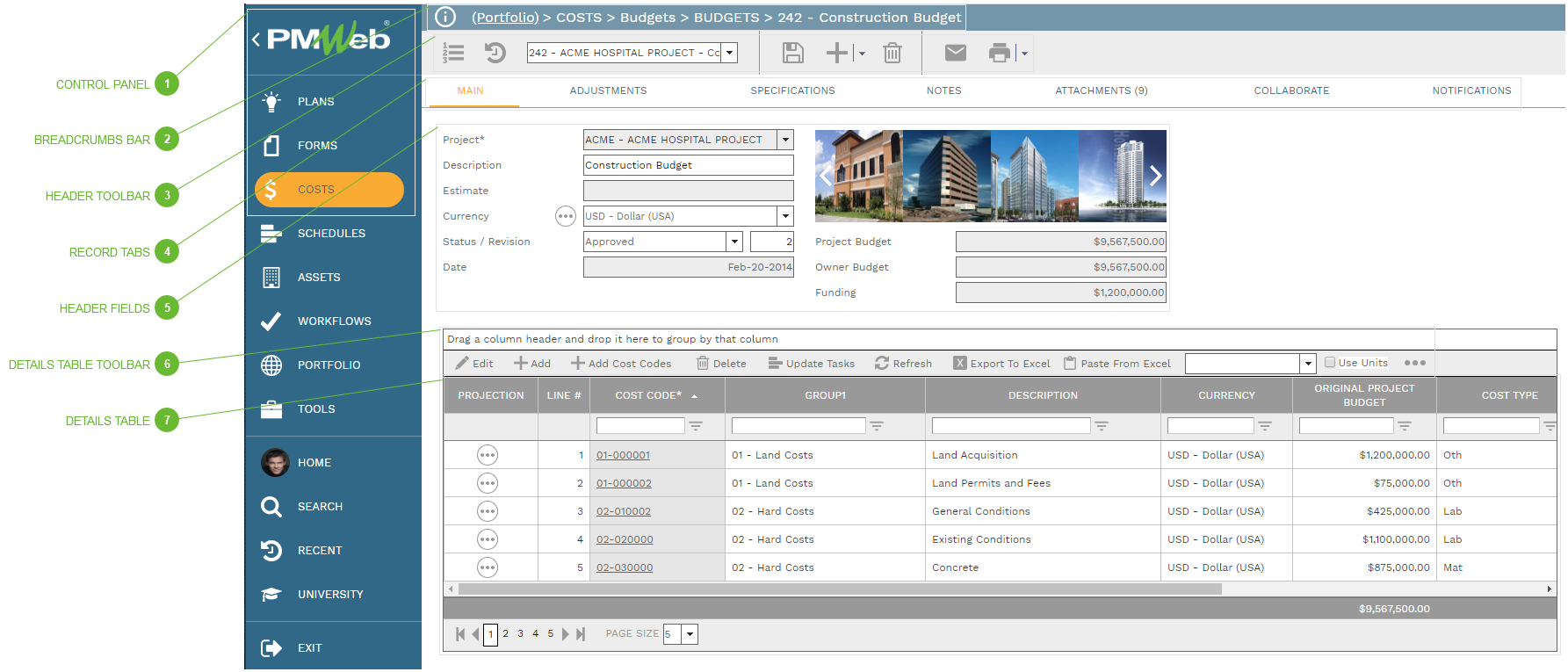Click the Delete trash icon in header toolbar
Image resolution: width=1568 pixels, height=672 pixels.
[x=892, y=53]
